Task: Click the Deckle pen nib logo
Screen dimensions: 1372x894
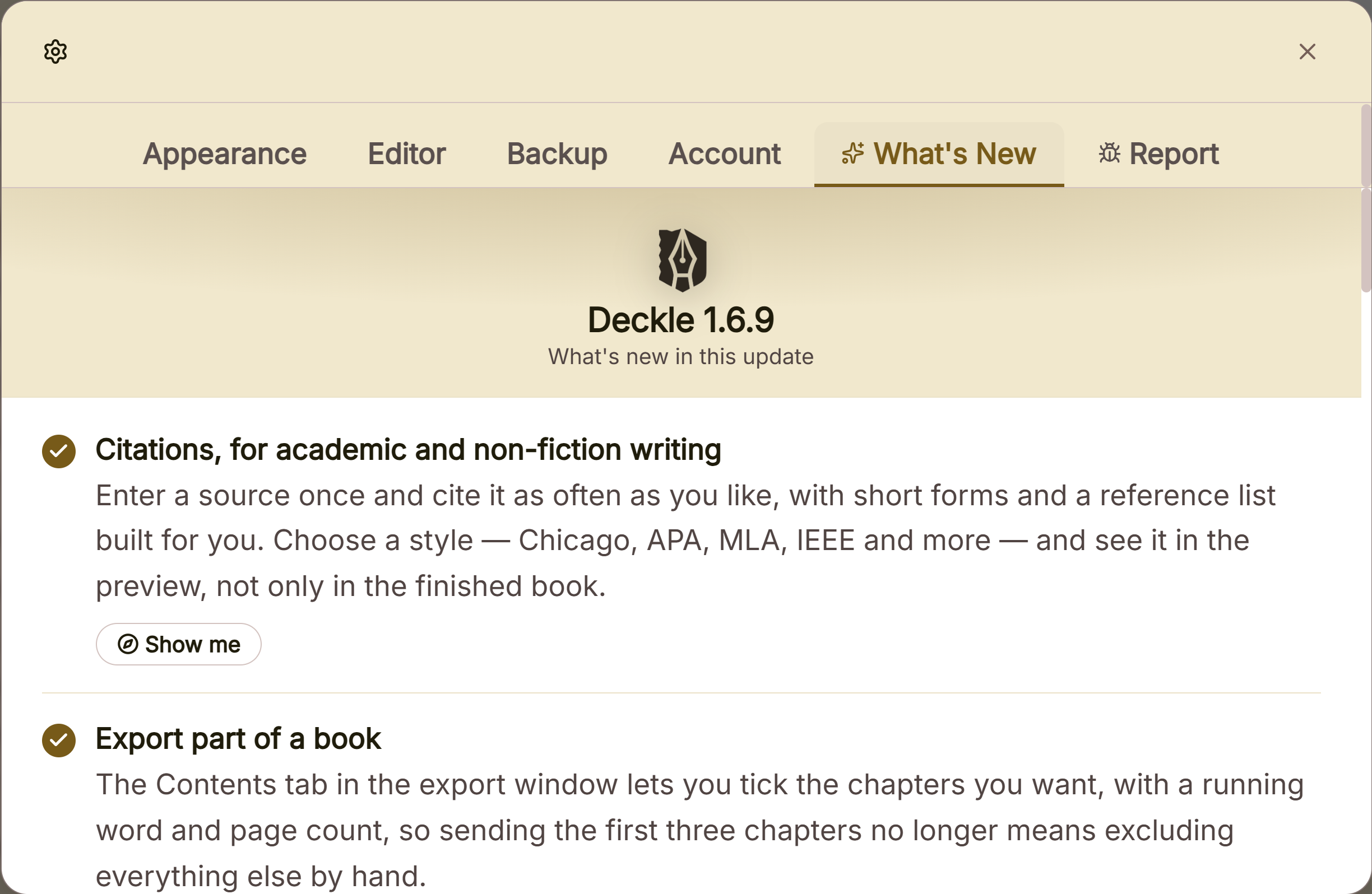Action: pyautogui.click(x=683, y=260)
